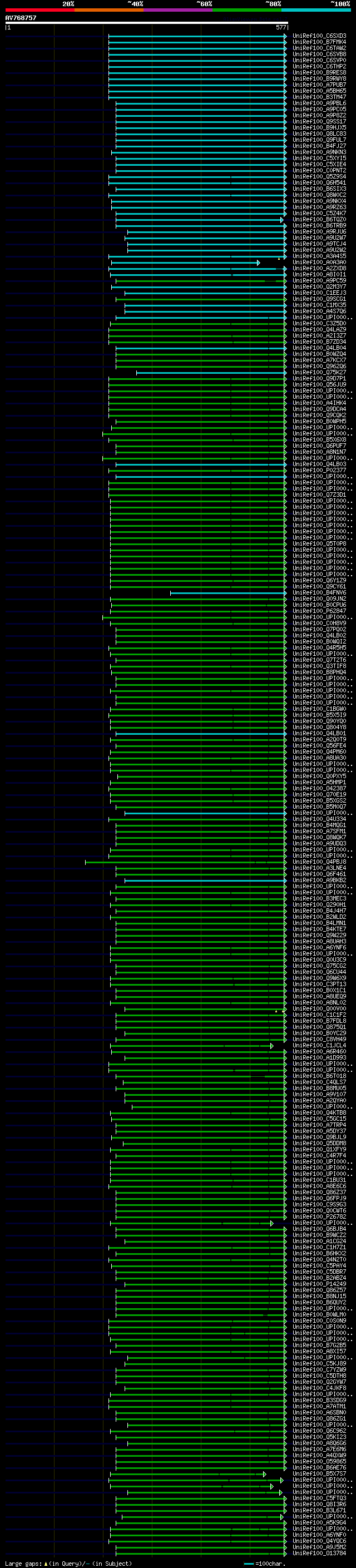Open hit UniRef100_Q8I3R6

(319, 1504)
